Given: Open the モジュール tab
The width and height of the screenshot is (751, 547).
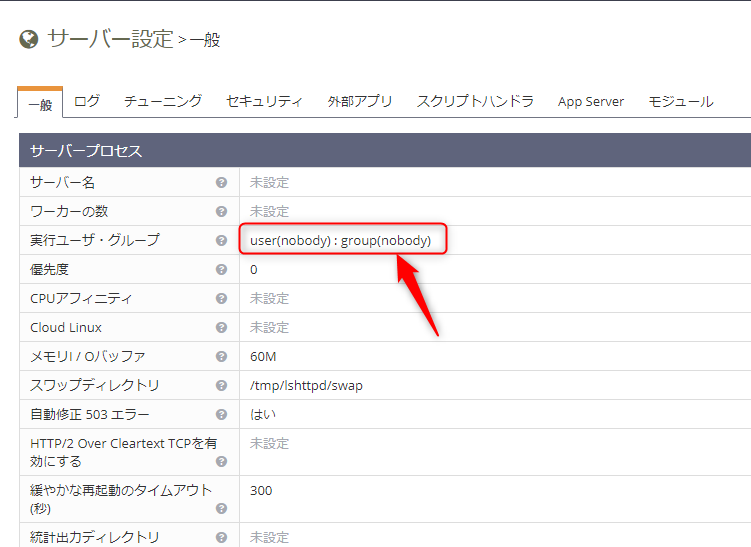Looking at the screenshot, I should (680, 101).
